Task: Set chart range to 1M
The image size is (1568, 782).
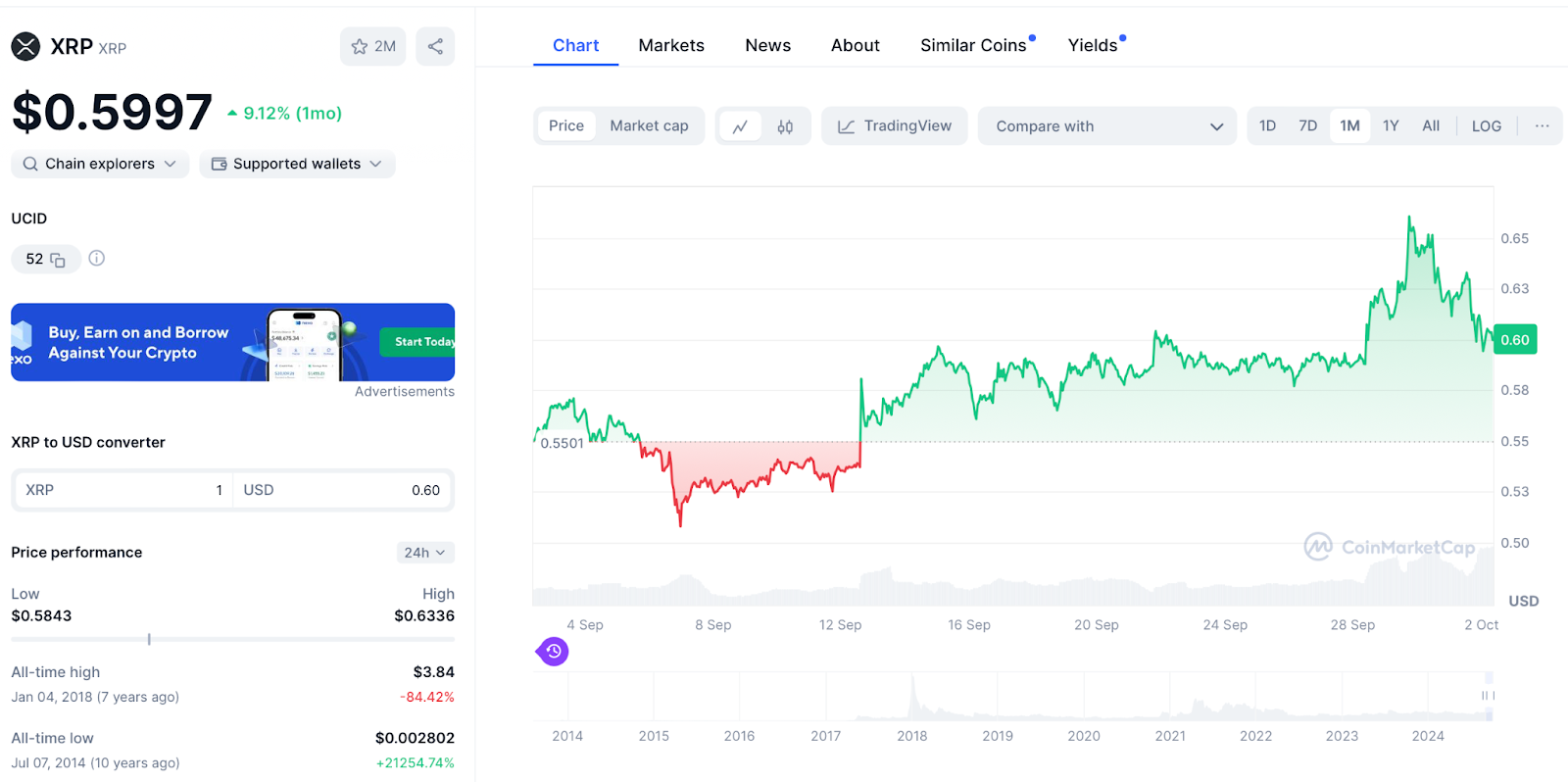Action: [1349, 125]
